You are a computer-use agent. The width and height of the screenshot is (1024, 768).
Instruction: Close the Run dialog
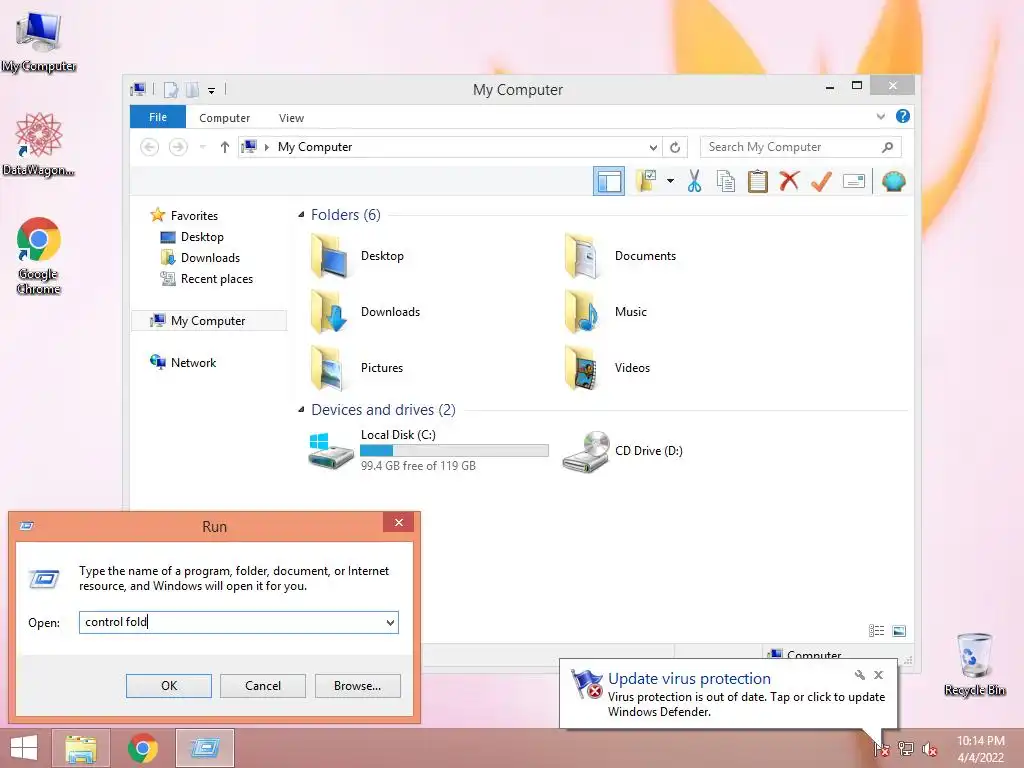(398, 522)
